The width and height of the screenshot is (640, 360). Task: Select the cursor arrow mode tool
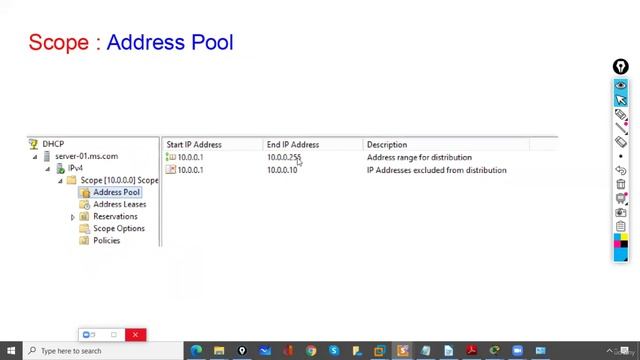click(620, 100)
